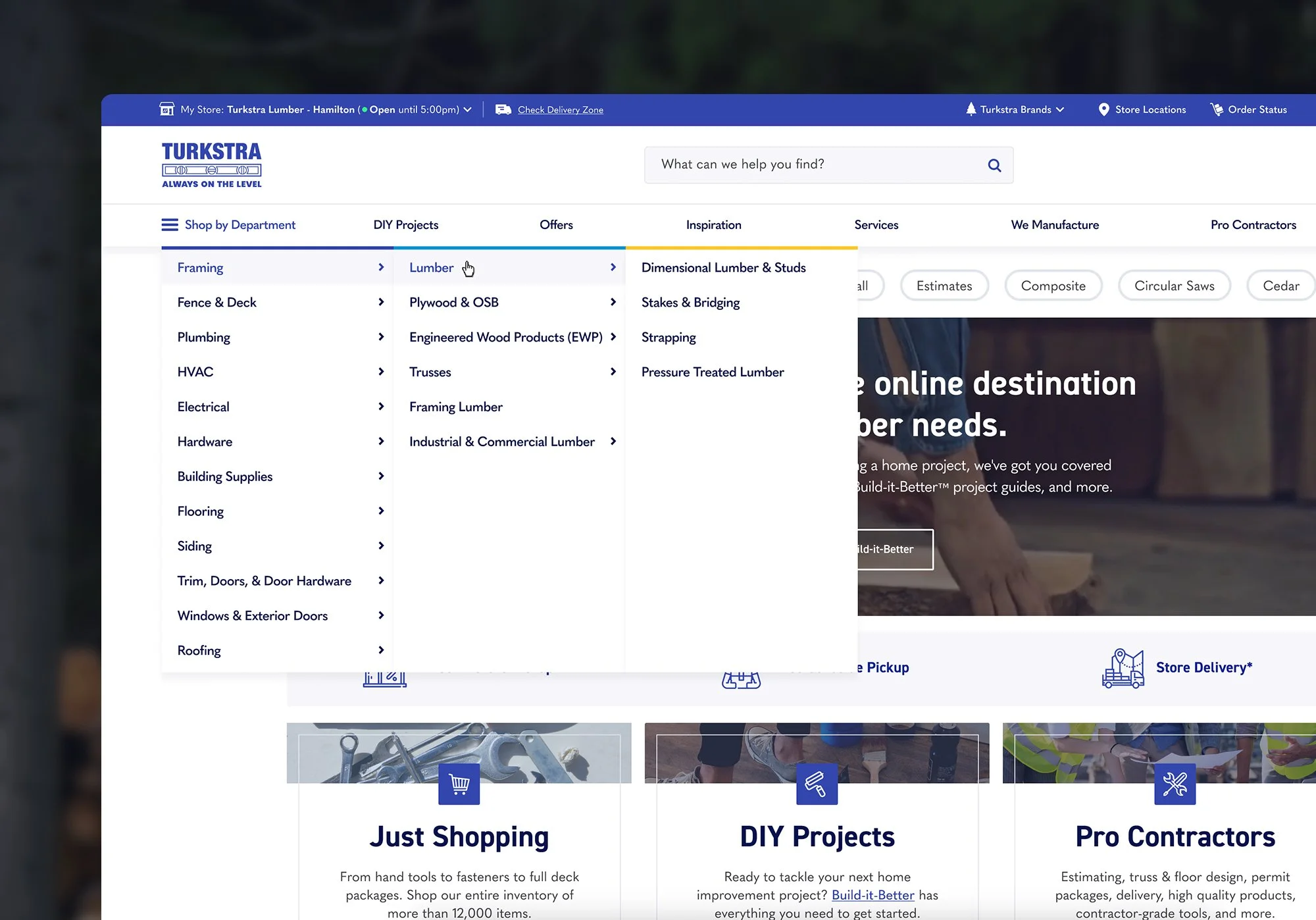Click the Just Shopping cart icon
The height and width of the screenshot is (920, 1316).
pyautogui.click(x=459, y=784)
